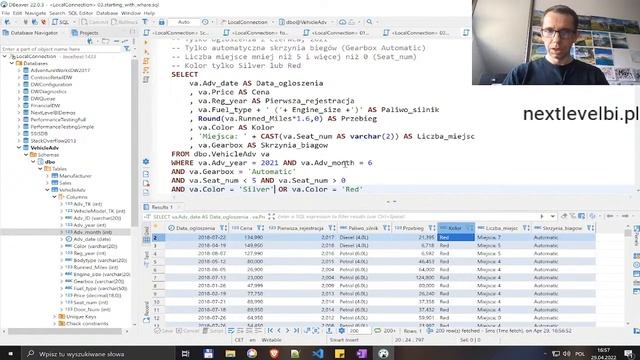The height and width of the screenshot is (360, 640).
Task: Open the dbo@VehicleAdv schema selector
Action: tap(305, 22)
